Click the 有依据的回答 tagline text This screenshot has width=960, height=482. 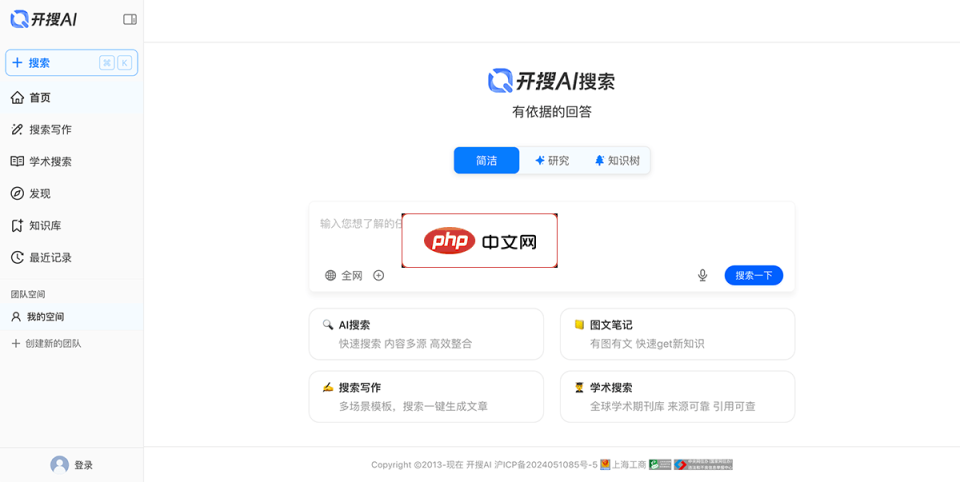pyautogui.click(x=552, y=113)
